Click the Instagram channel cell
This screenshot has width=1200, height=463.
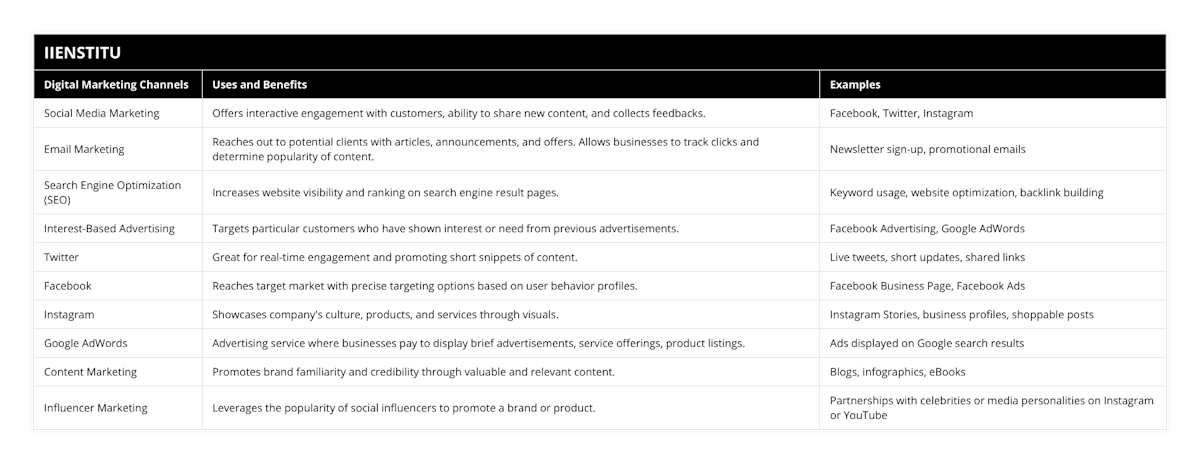tap(70, 314)
